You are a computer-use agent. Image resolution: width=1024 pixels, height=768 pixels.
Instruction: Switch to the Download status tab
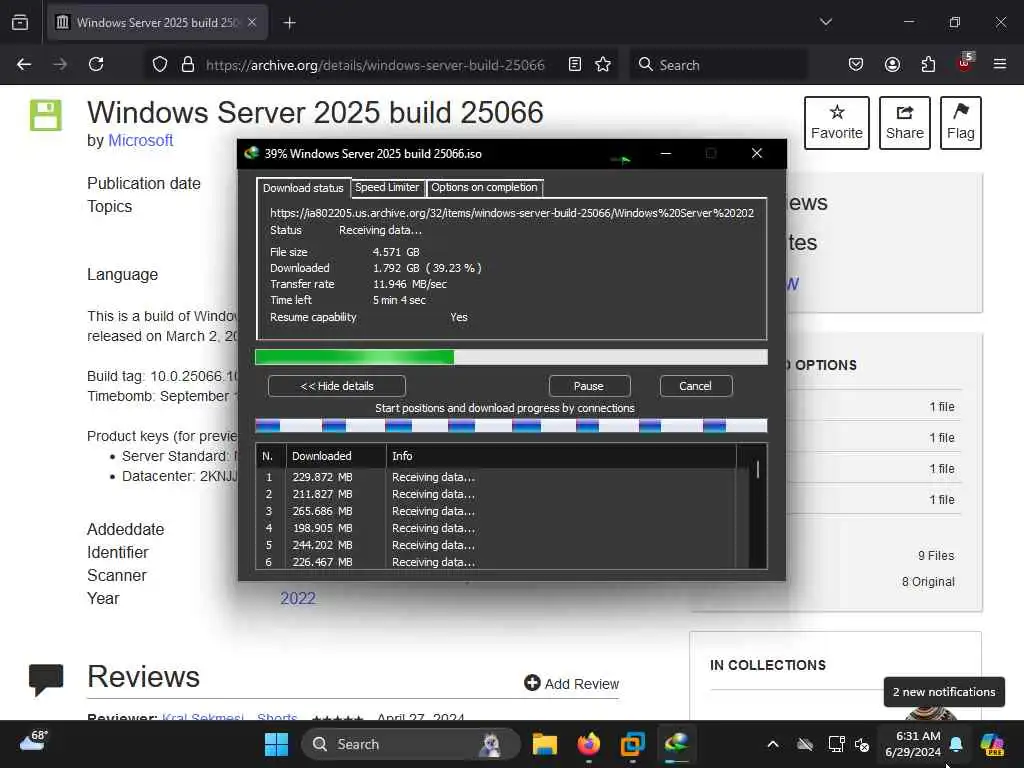click(x=303, y=187)
